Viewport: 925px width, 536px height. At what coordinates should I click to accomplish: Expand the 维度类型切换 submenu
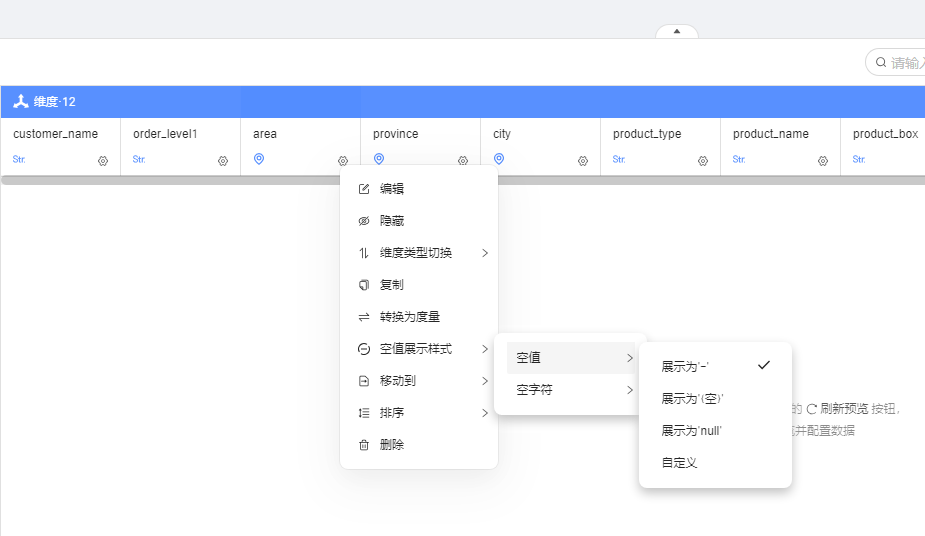pyautogui.click(x=418, y=253)
